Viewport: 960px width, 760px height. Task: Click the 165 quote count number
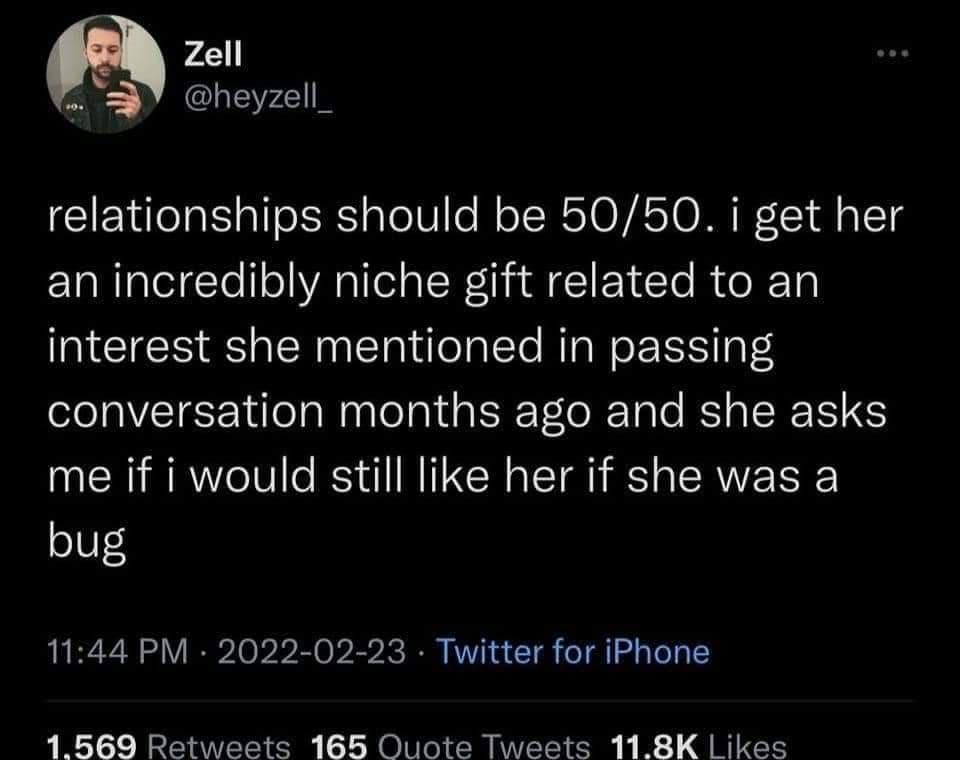[x=340, y=746]
